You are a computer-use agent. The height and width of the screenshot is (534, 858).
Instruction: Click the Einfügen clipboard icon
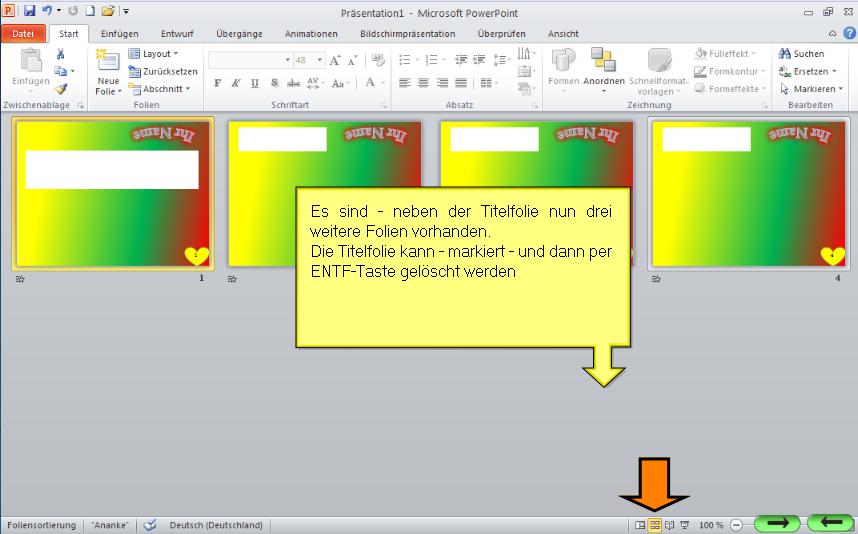pos(30,64)
